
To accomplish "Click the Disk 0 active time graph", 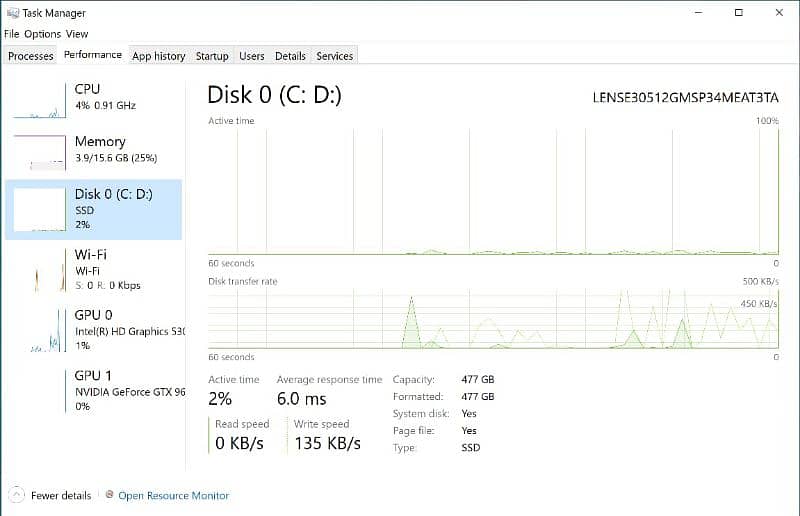I will coord(493,190).
